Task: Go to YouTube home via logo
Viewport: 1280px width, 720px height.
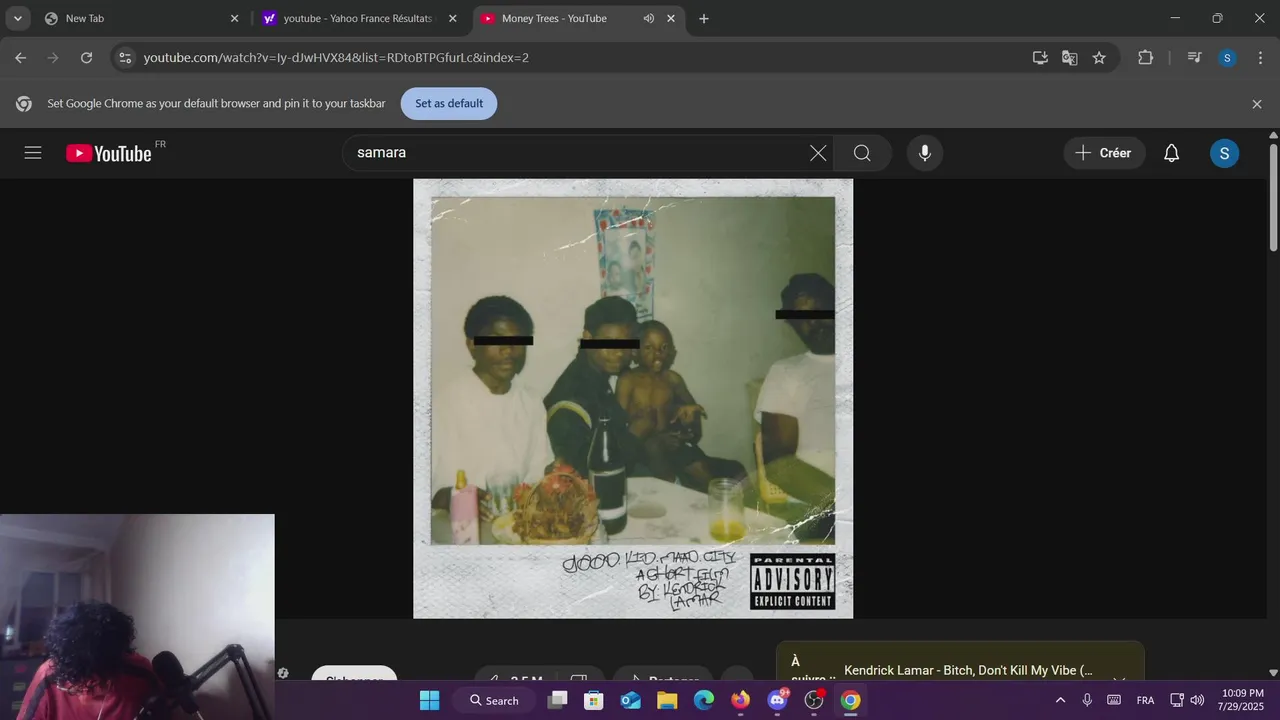Action: [x=109, y=153]
